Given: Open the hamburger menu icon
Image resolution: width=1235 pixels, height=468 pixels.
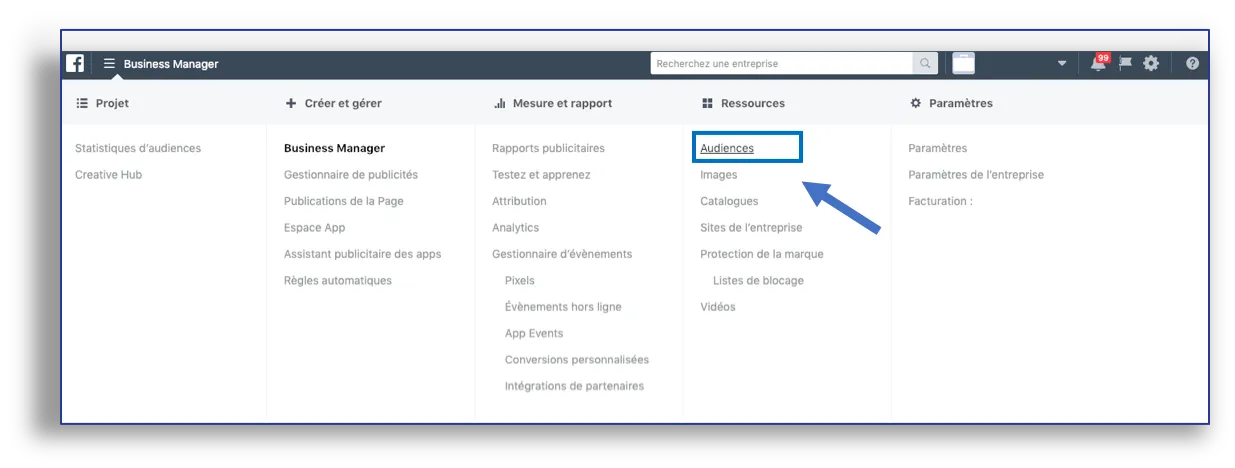Looking at the screenshot, I should 109,63.
